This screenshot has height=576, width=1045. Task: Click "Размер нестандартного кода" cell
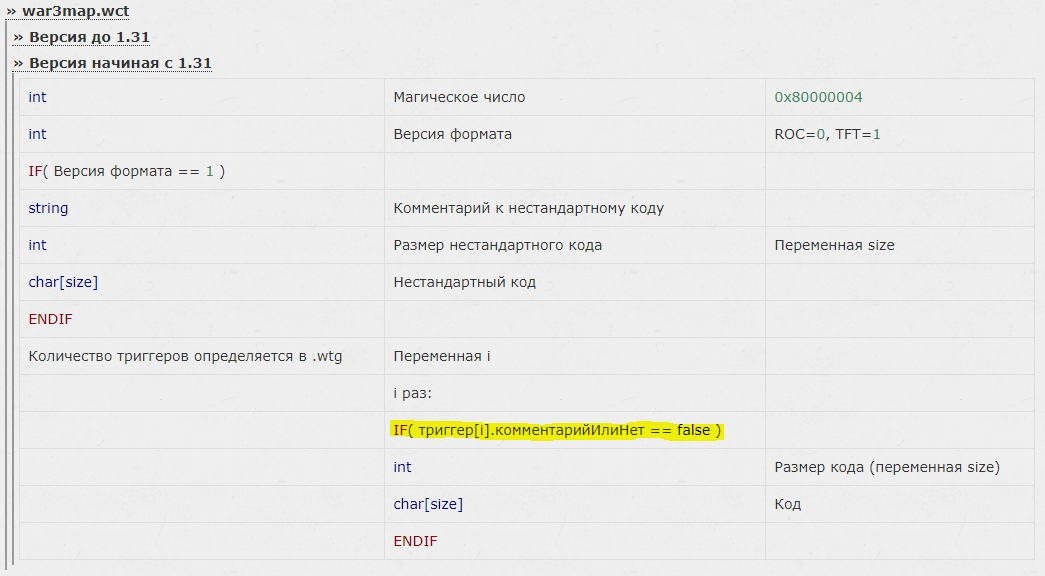click(574, 245)
